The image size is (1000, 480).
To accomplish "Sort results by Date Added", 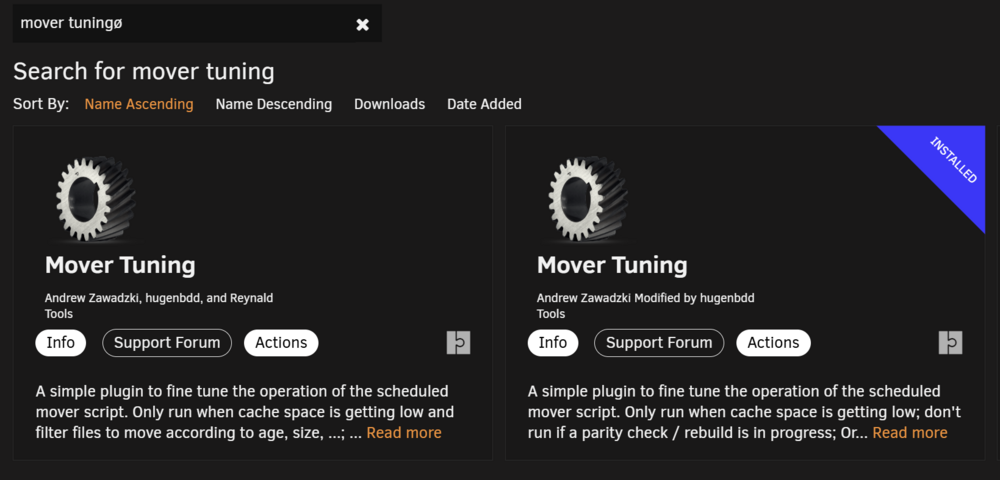I will (x=484, y=104).
